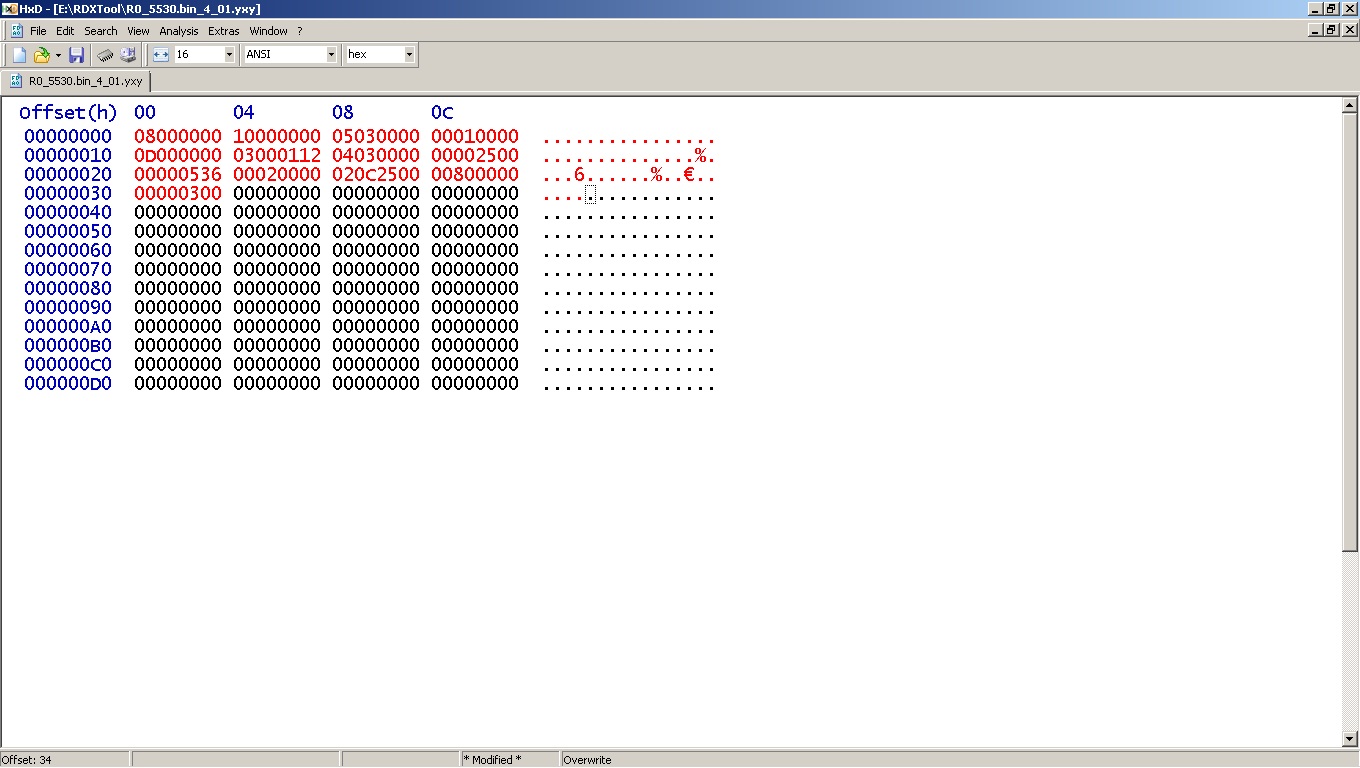Click offset label 000000B0
The height and width of the screenshot is (768, 1360).
(x=68, y=345)
